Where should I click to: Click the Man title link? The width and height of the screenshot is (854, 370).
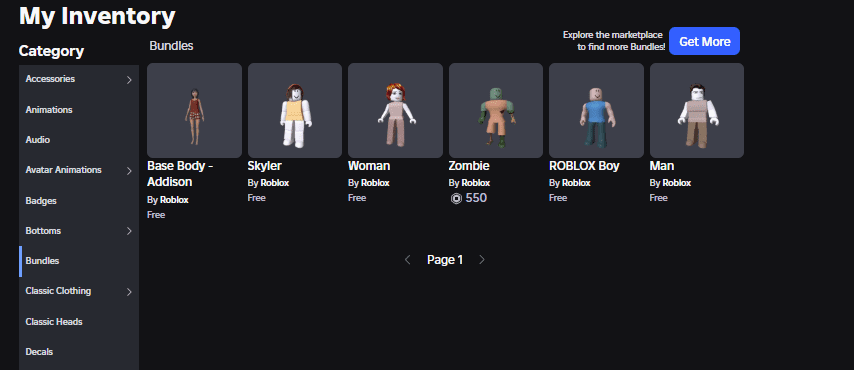point(662,166)
